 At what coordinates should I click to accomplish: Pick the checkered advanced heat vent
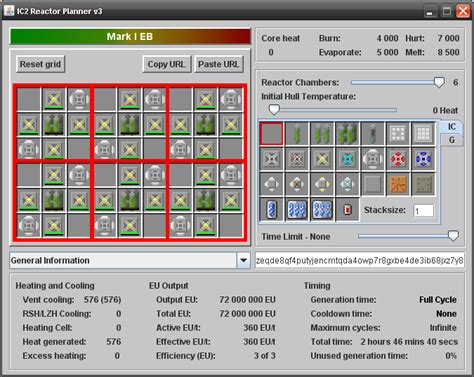[x=297, y=159]
